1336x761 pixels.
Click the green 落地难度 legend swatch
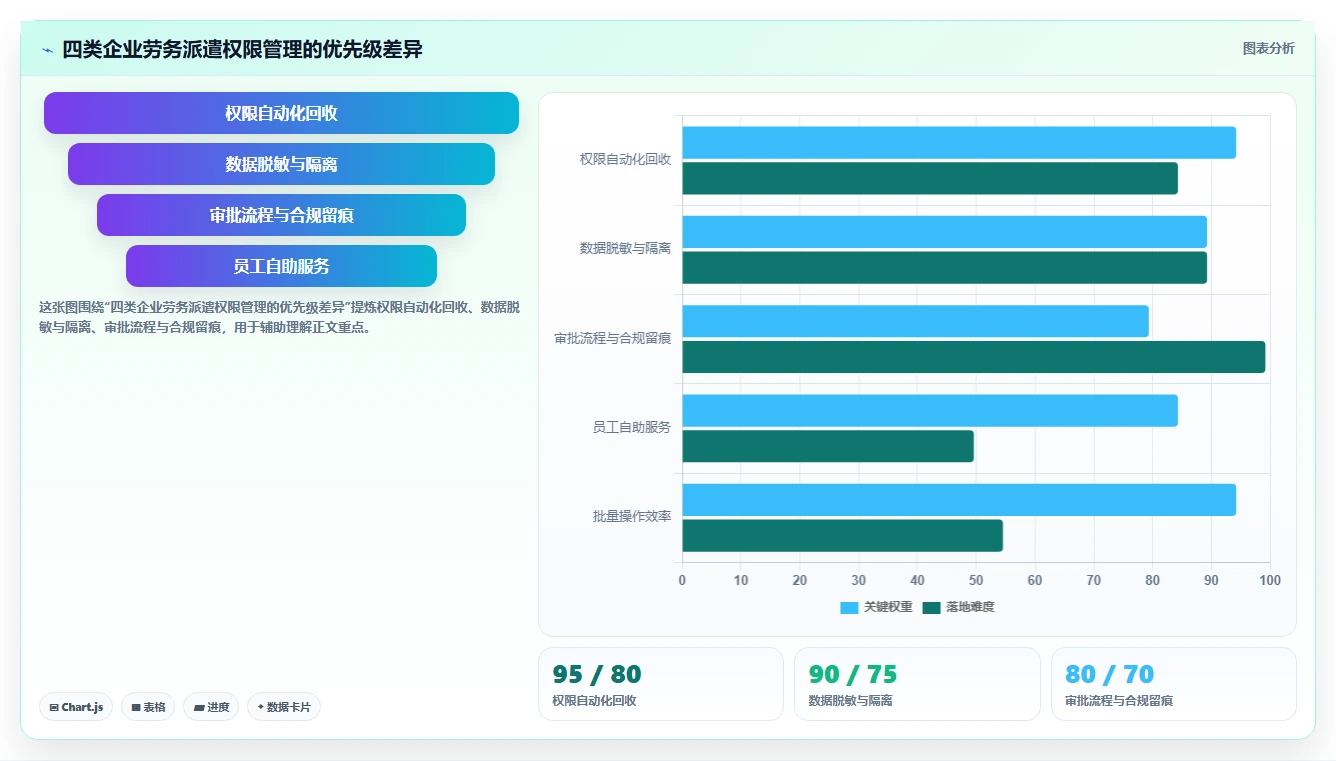coord(932,607)
